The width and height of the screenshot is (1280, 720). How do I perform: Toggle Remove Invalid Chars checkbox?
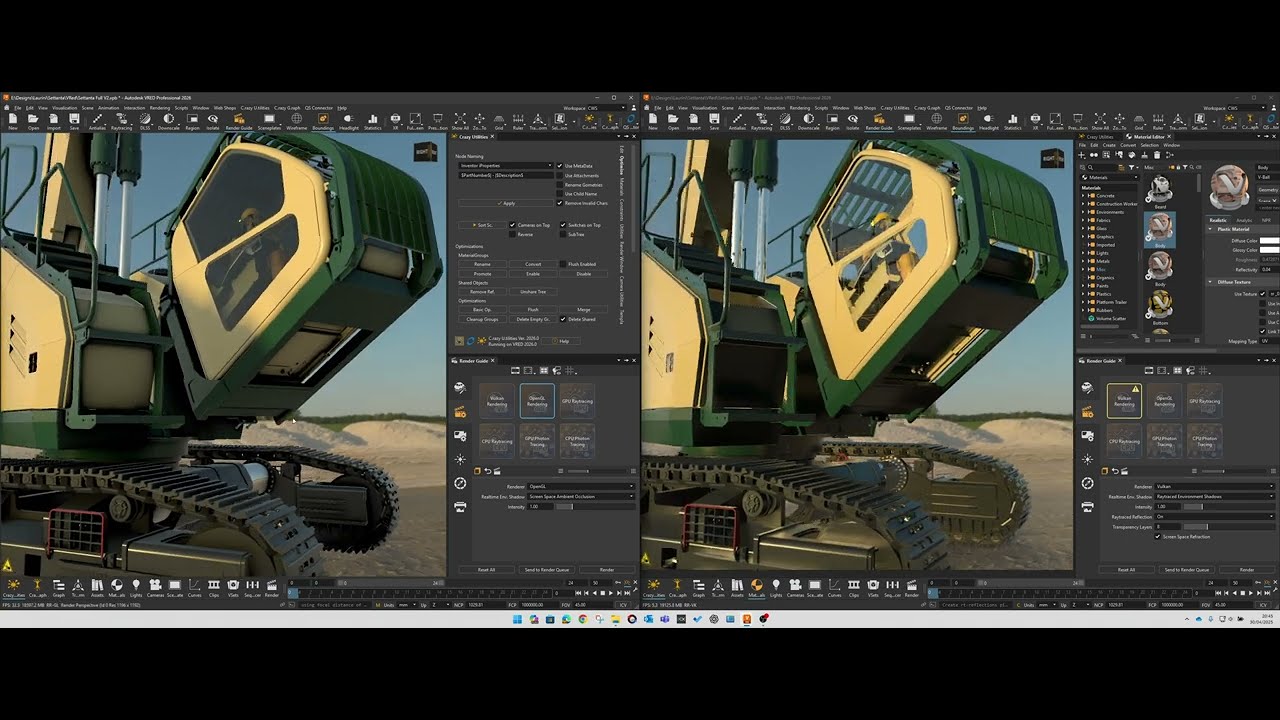[562, 203]
